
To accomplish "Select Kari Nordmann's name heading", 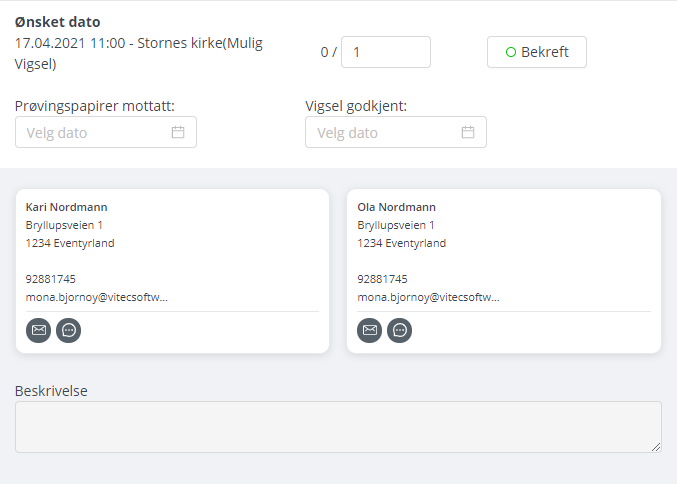I will 66,207.
